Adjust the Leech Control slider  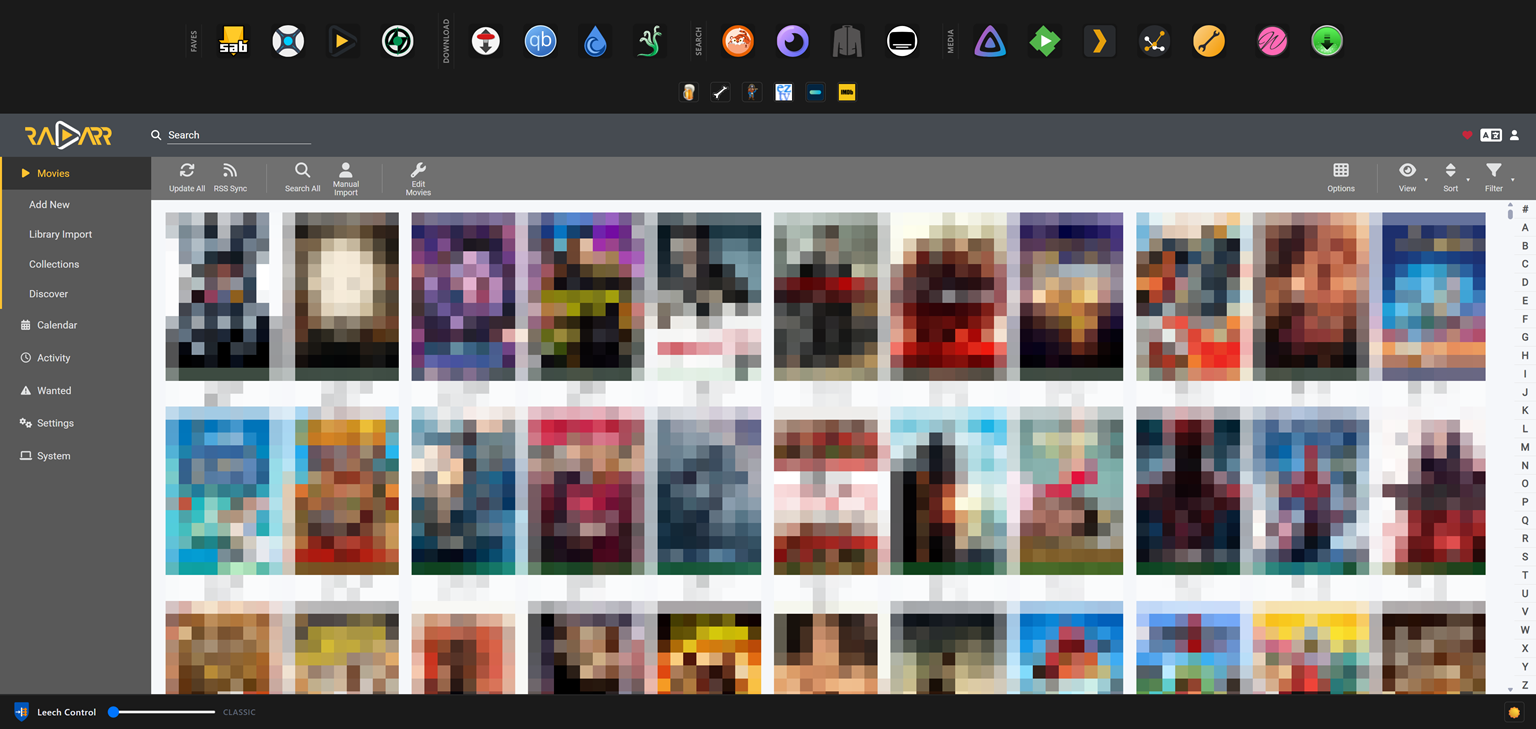[162, 712]
